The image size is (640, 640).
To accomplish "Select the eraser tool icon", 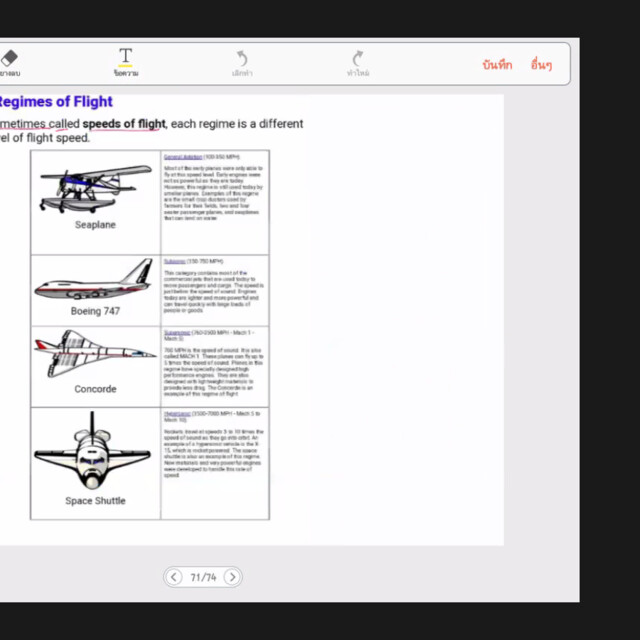I will click(9, 58).
